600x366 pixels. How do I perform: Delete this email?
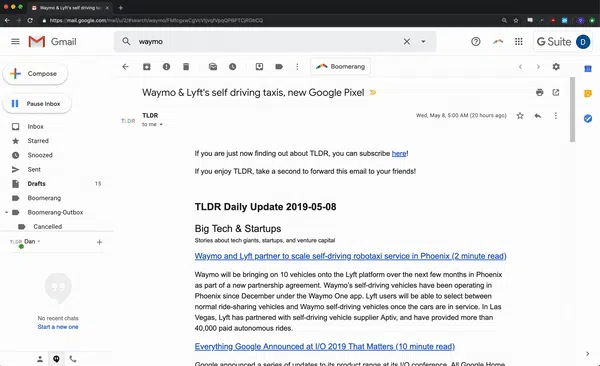tap(186, 67)
